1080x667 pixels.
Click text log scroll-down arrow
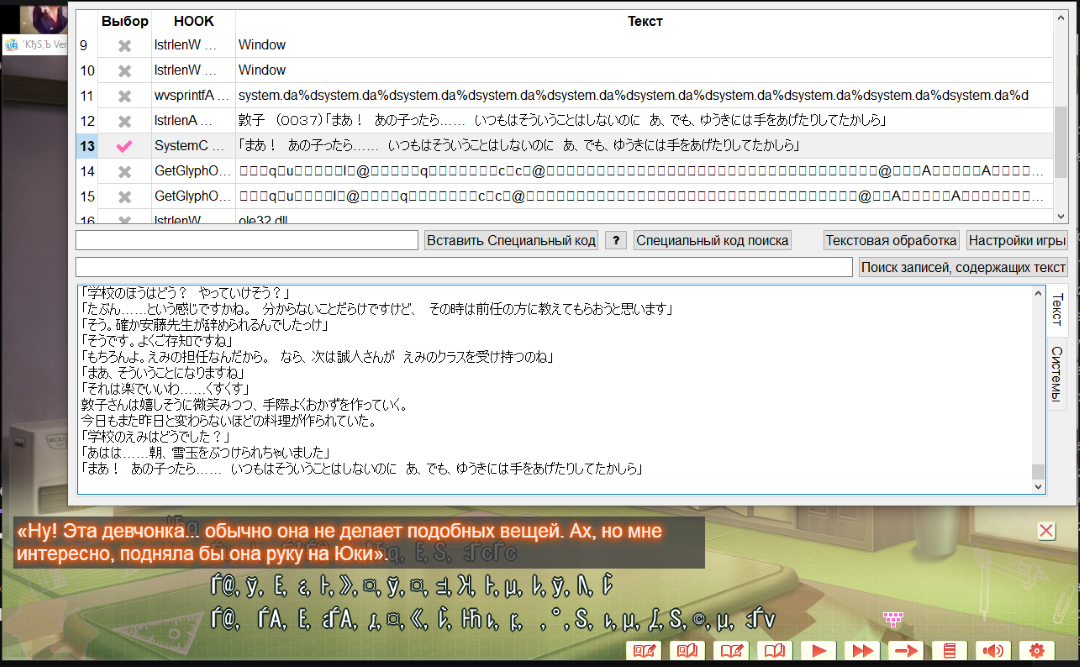click(x=1038, y=486)
